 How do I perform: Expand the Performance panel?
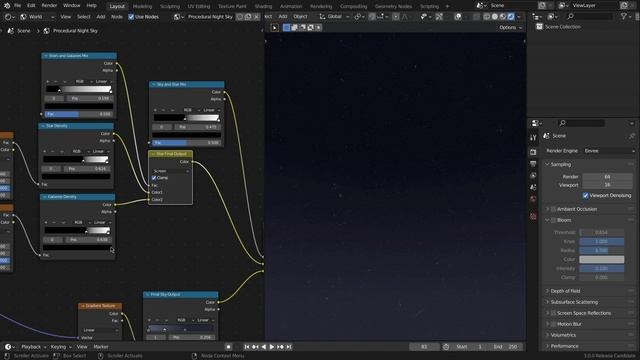tap(564, 346)
